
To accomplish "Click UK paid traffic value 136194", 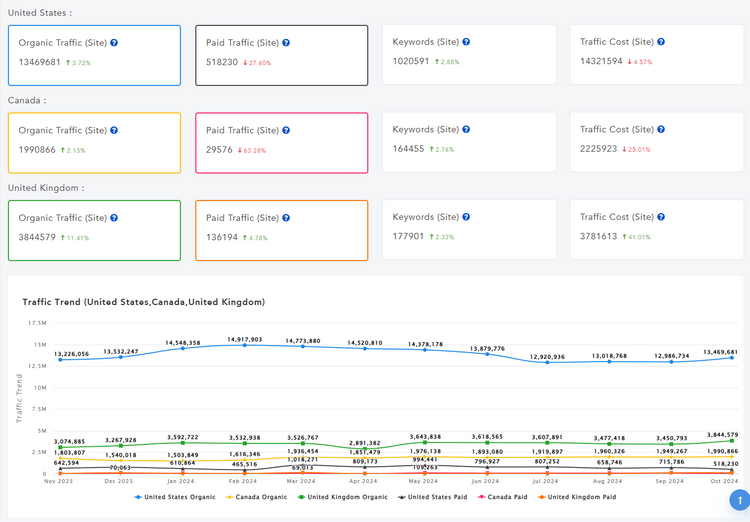I will tap(222, 237).
